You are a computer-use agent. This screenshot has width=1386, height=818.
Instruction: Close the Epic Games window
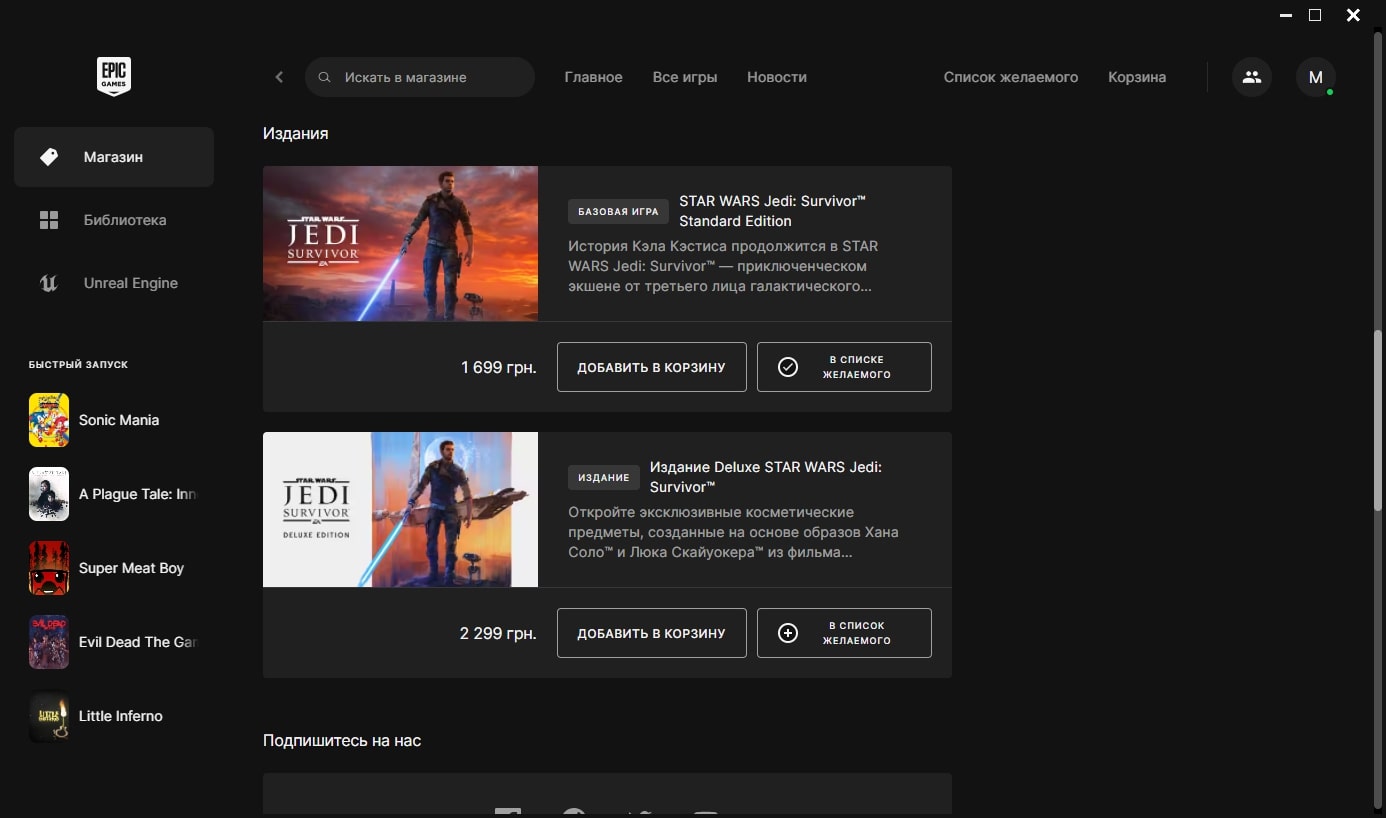coord(1353,15)
